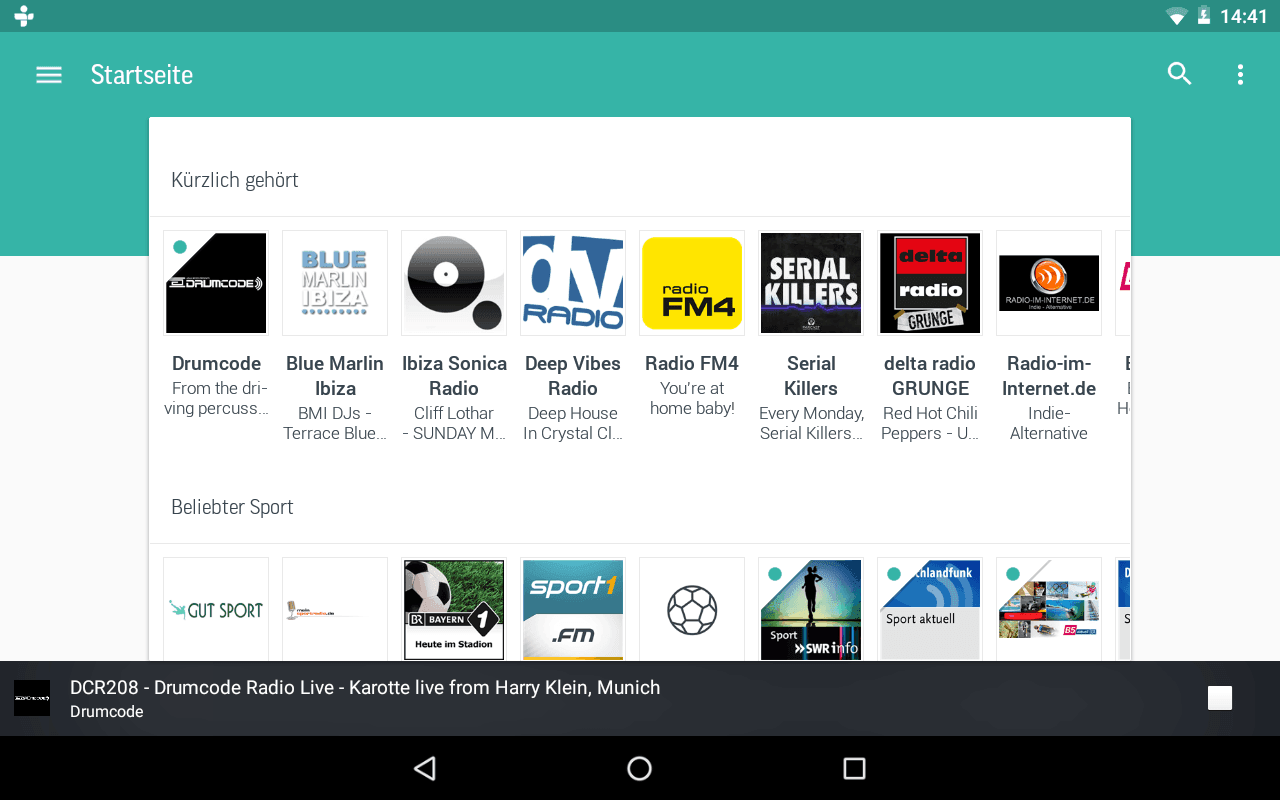This screenshot has width=1280, height=800.
Task: Click the Serial Killers station name
Action: (811, 376)
